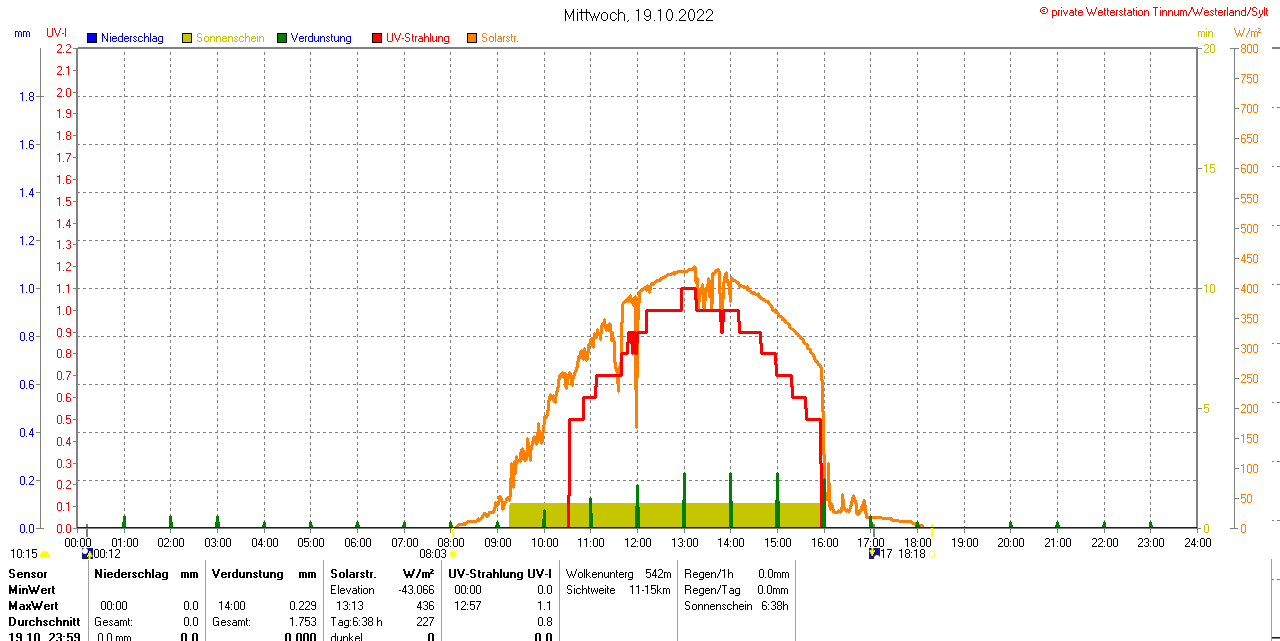The width and height of the screenshot is (1280, 641).
Task: Click the Niederschlag legend label
Action: (134, 38)
